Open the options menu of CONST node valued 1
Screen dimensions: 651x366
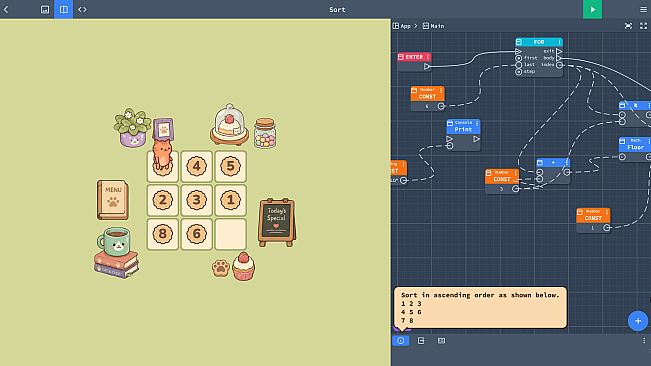coord(607,212)
